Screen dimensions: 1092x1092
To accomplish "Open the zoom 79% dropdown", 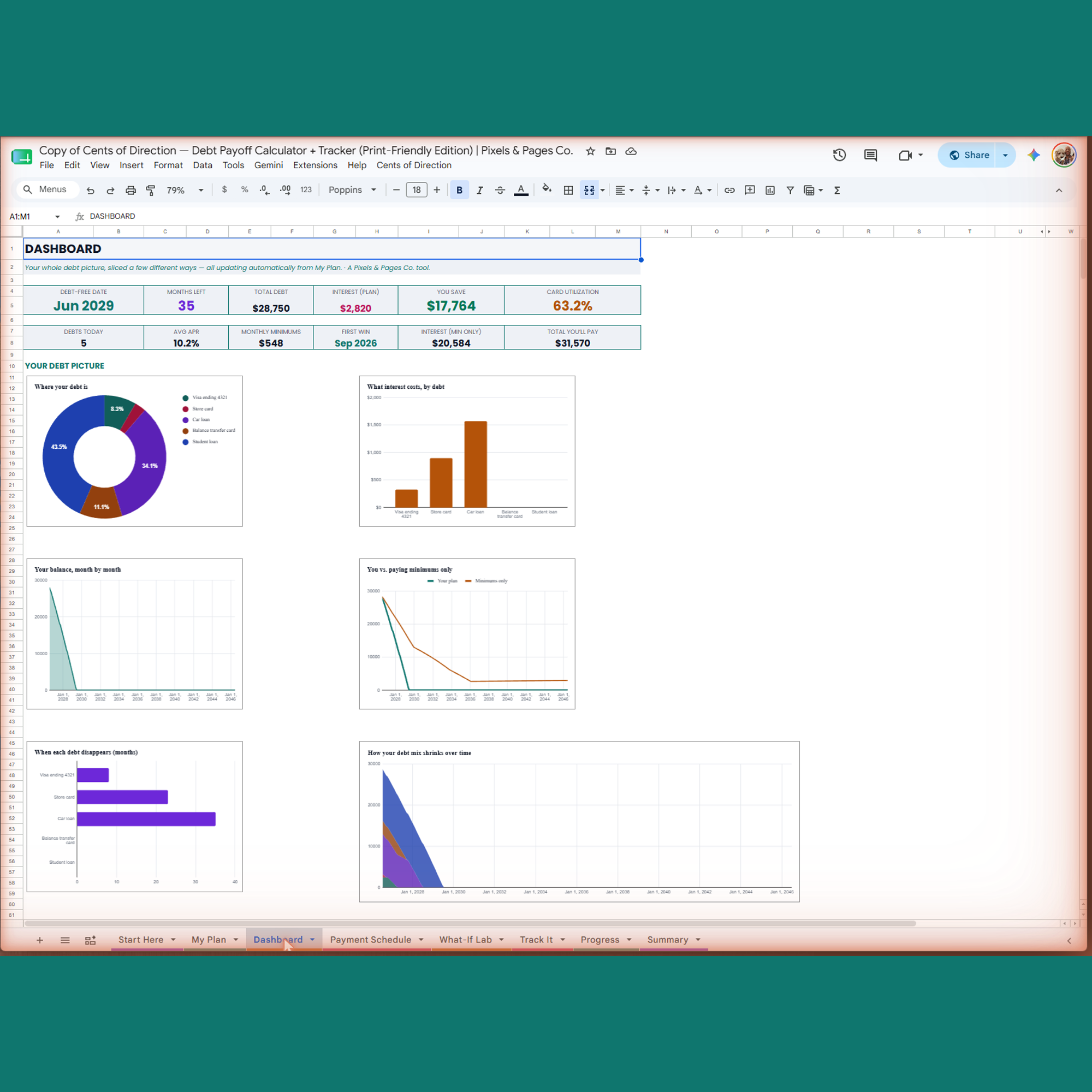I will (185, 191).
